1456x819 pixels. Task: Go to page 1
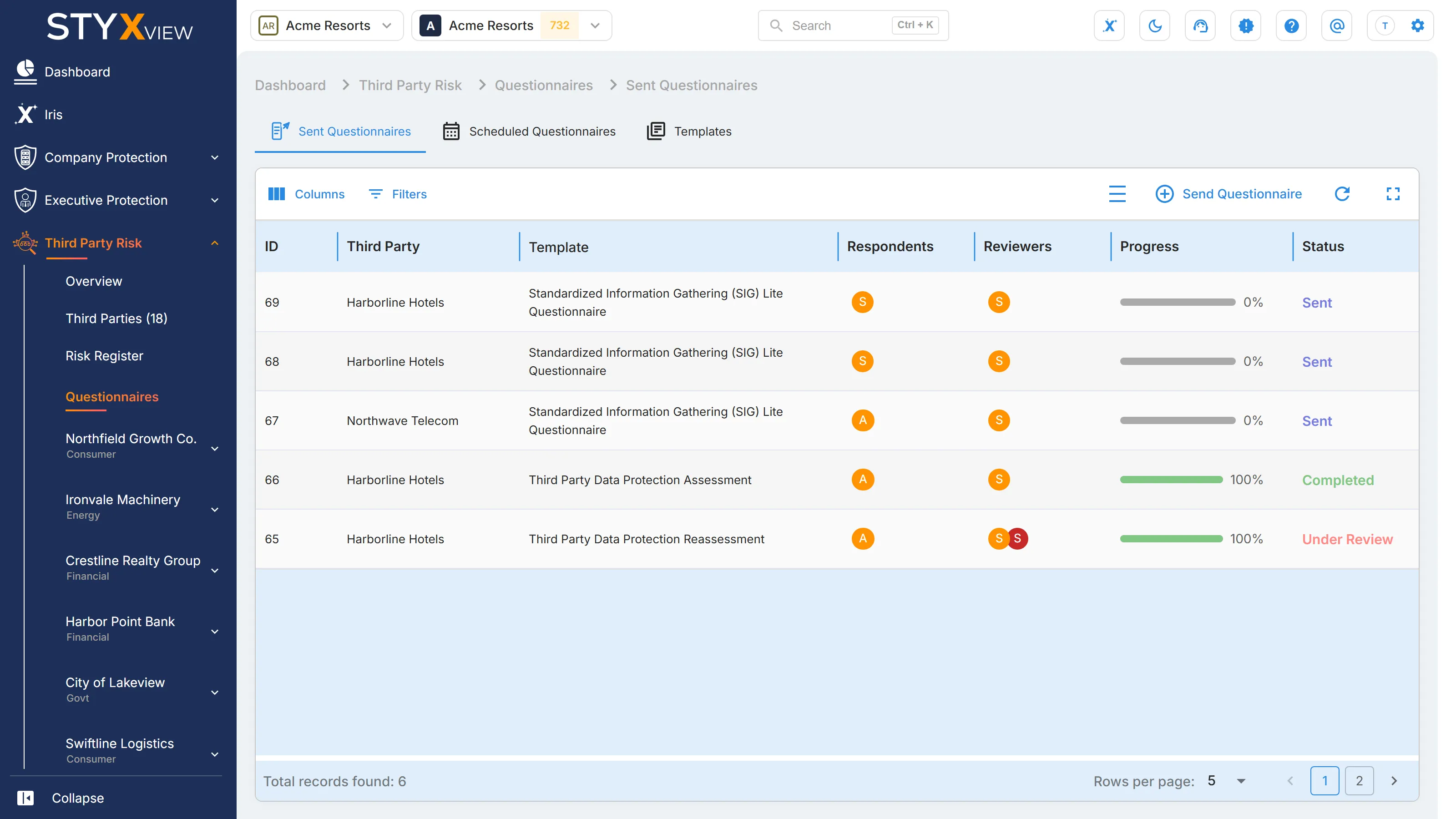[x=1325, y=781]
